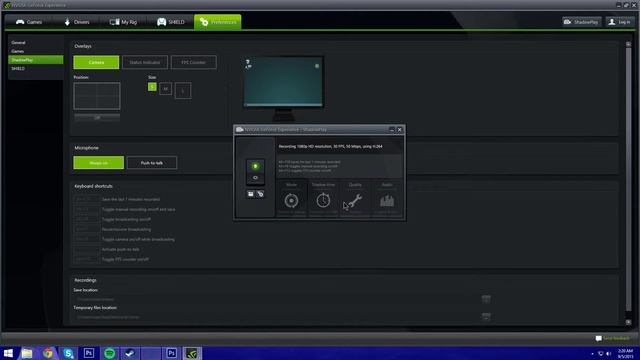
Task: Click the Log in button
Action: 620,22
